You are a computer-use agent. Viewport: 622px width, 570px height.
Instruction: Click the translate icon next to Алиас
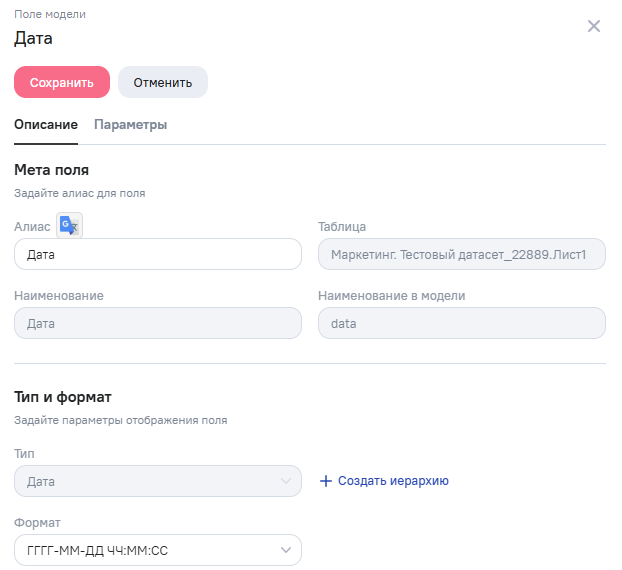[69, 226]
